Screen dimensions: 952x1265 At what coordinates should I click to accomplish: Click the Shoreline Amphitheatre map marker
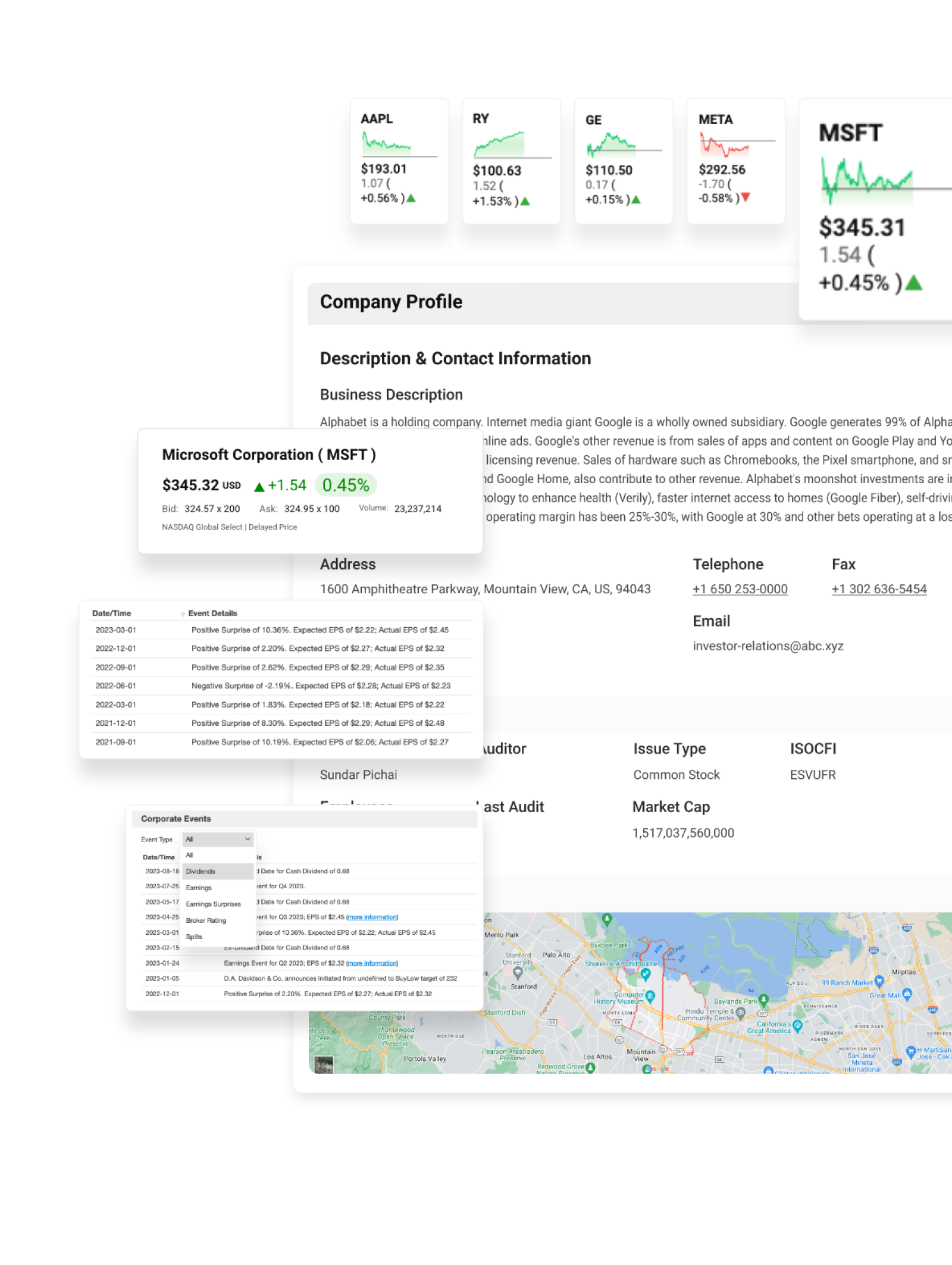646,974
